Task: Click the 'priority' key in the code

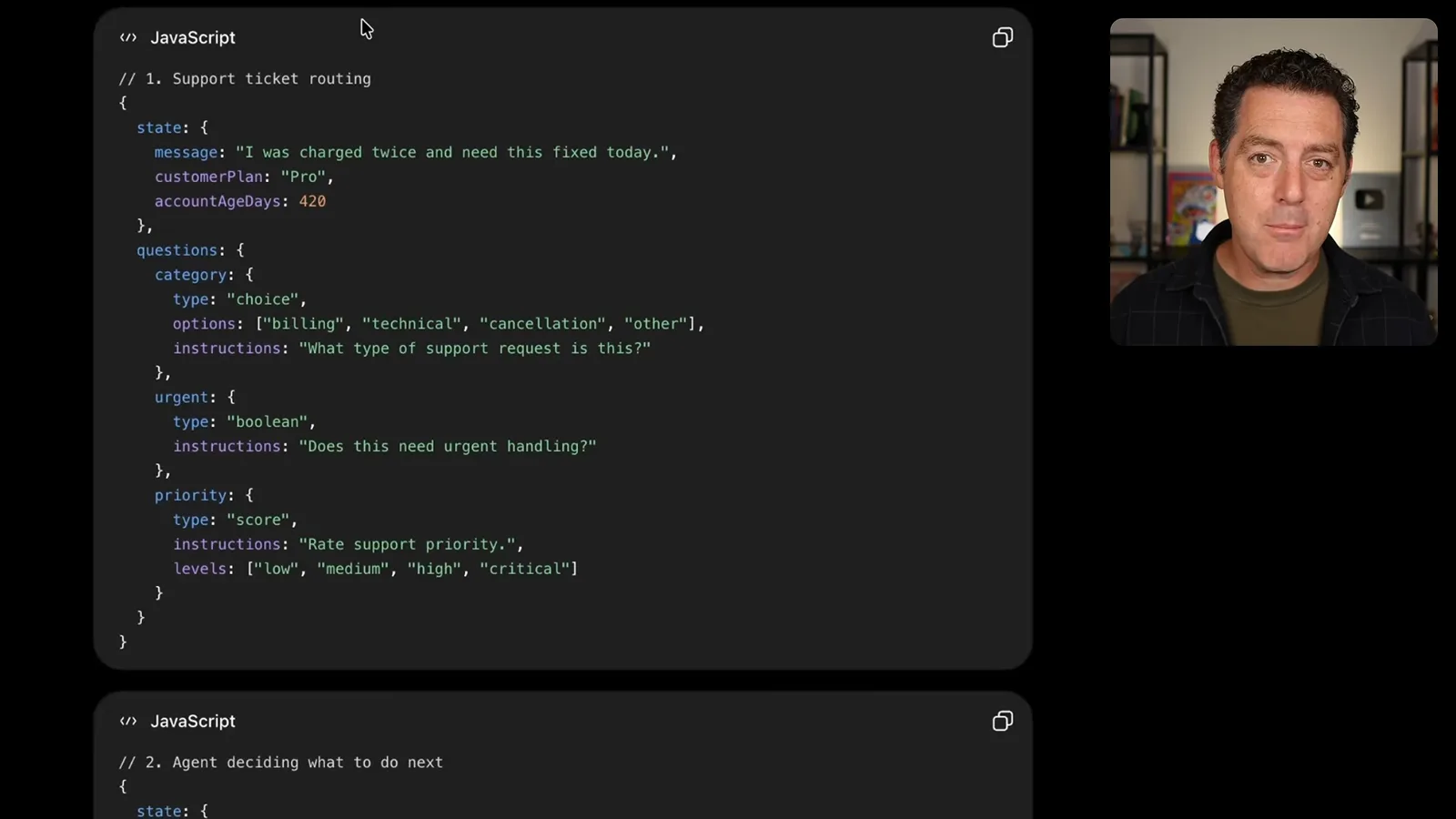Action: click(x=190, y=496)
